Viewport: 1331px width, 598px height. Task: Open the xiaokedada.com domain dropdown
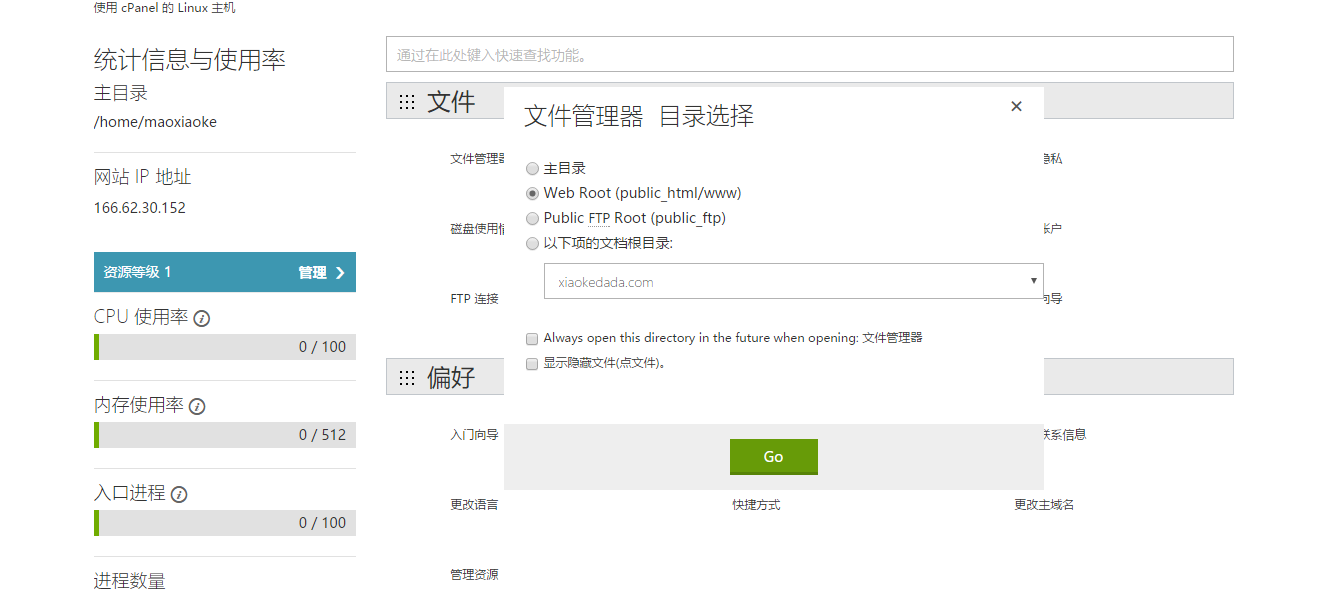pos(793,282)
